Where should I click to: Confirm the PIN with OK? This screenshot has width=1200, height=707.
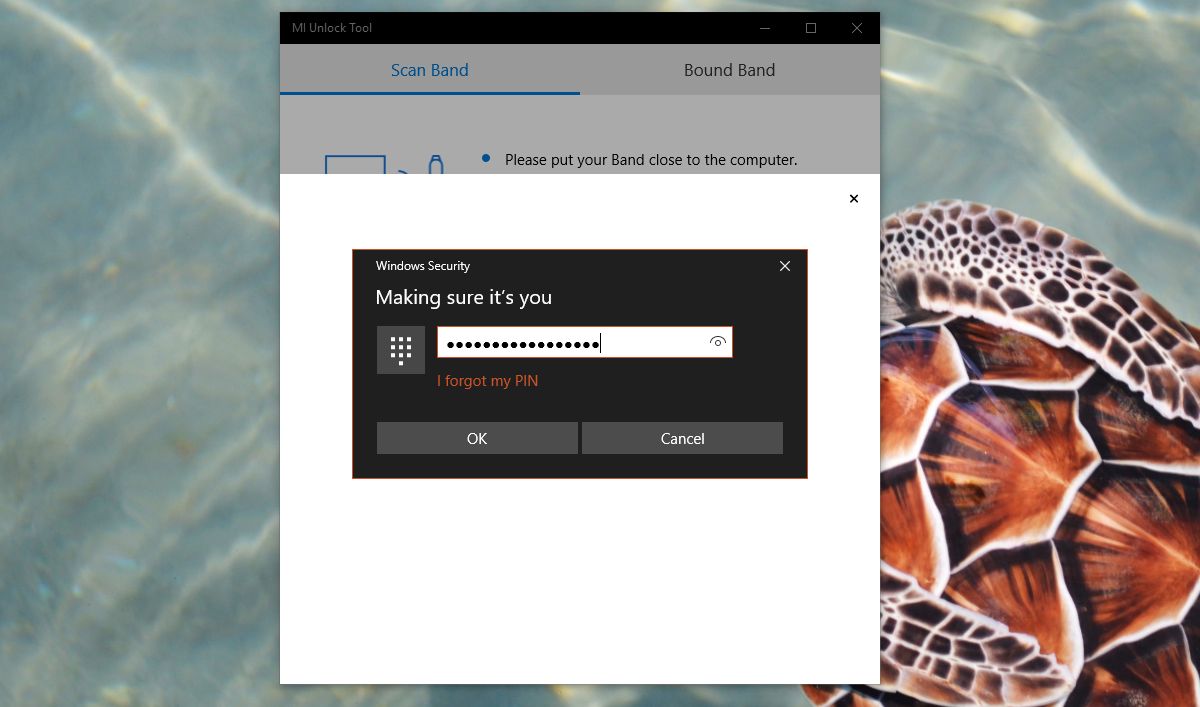[x=477, y=438]
